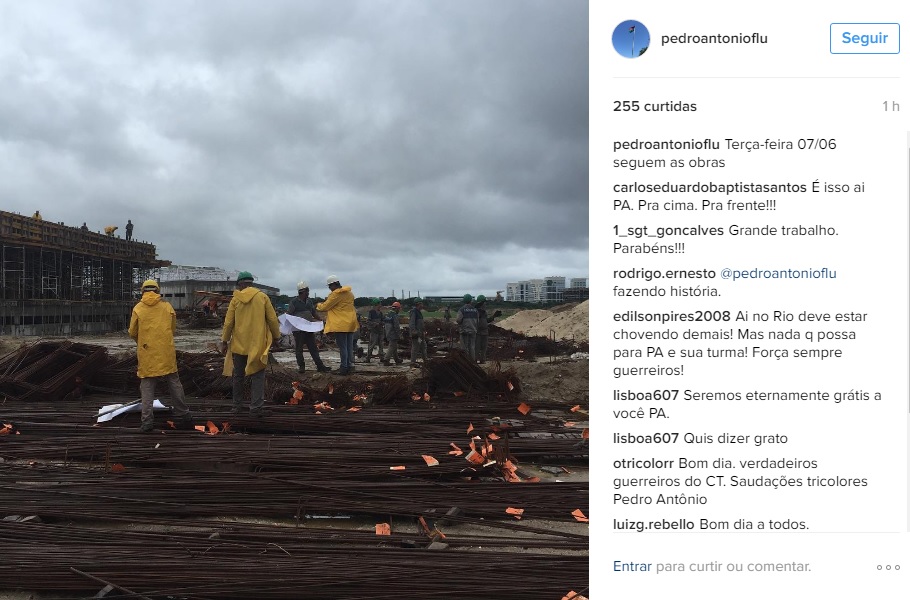The width and height of the screenshot is (910, 600).
Task: Open commenter edilsonpires2008 profile
Action: tap(671, 316)
